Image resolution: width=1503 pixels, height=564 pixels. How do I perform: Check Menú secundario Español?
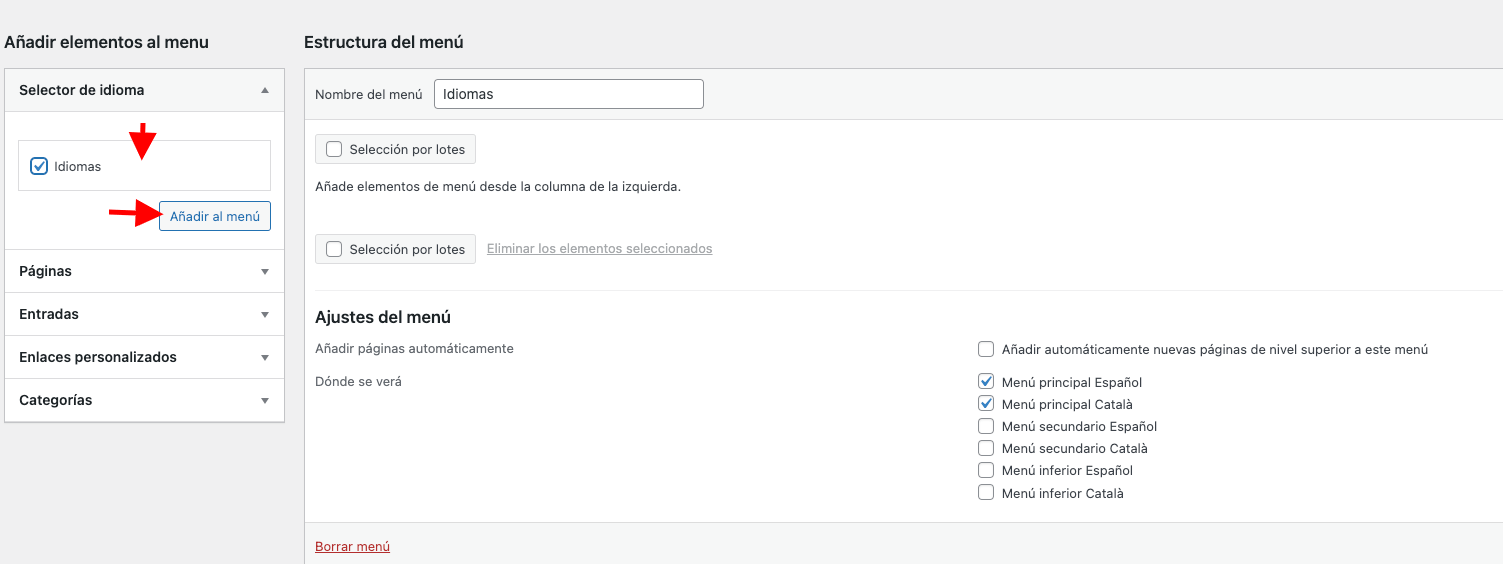pyautogui.click(x=986, y=426)
